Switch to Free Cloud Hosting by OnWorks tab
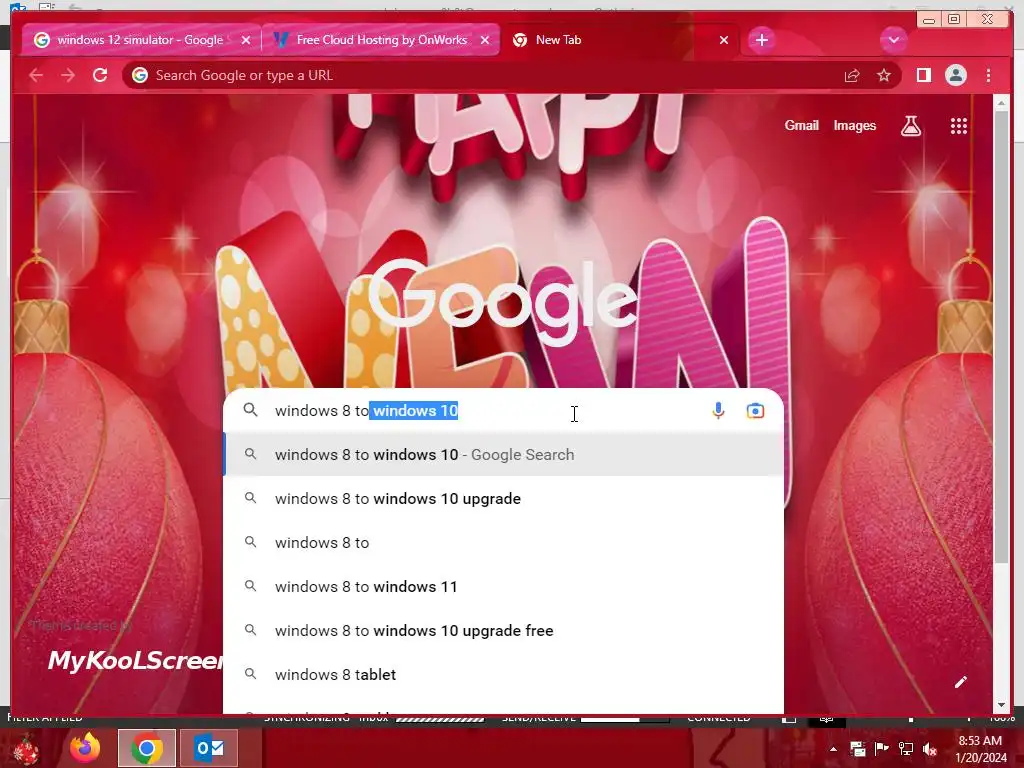The height and width of the screenshot is (768, 1024). coord(381,40)
